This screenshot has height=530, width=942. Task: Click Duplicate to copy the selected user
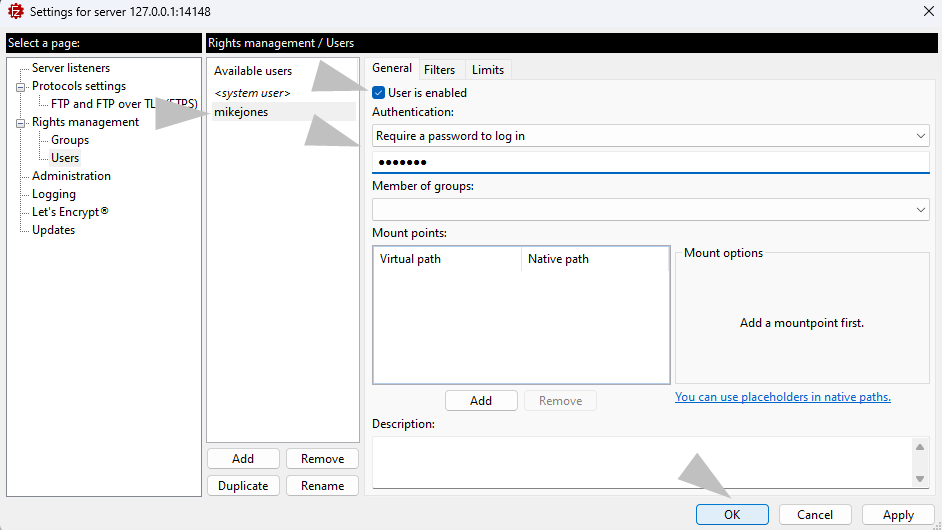pyautogui.click(x=243, y=486)
